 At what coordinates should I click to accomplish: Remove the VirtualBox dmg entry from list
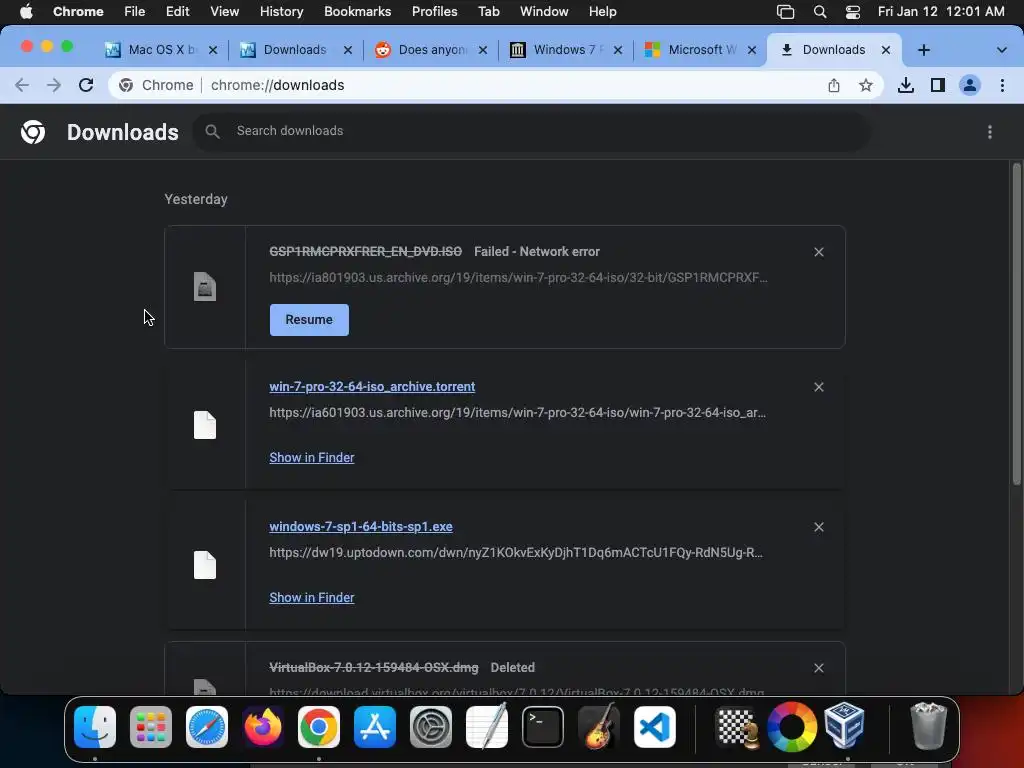[818, 668]
